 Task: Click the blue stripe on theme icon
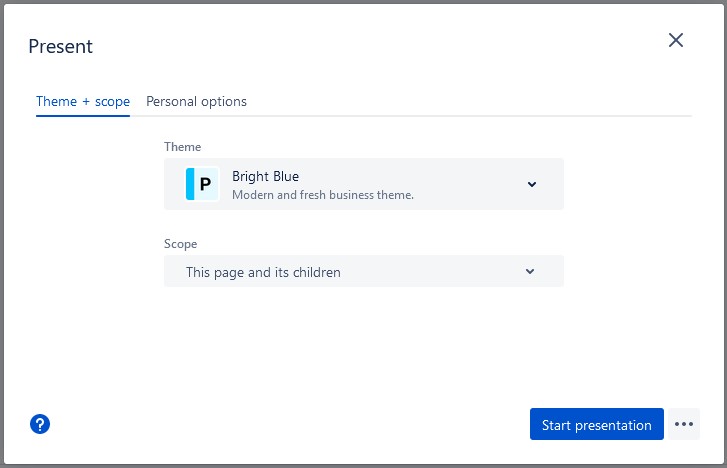tap(189, 184)
